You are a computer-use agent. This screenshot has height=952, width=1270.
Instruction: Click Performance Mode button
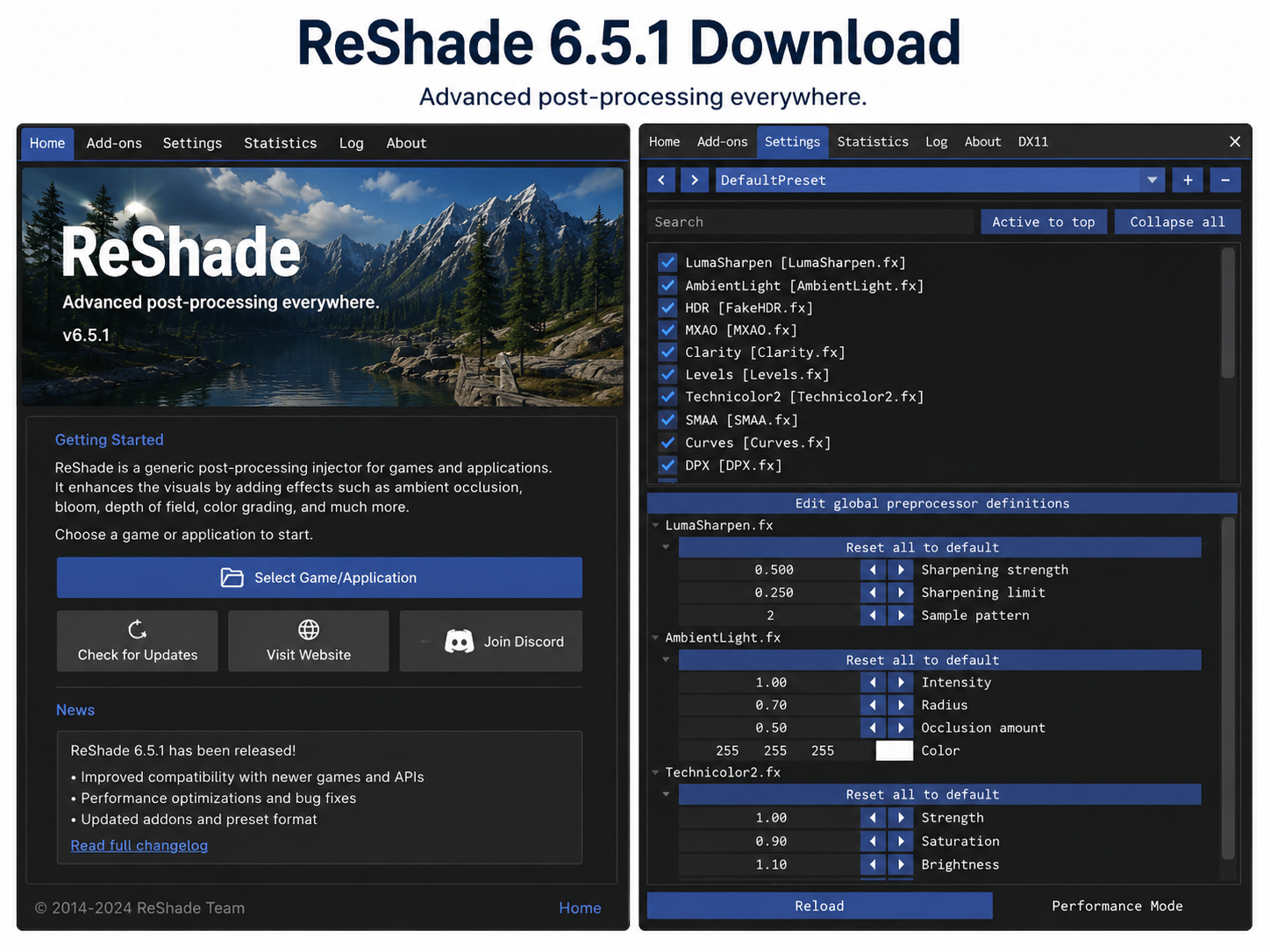[x=1117, y=906]
